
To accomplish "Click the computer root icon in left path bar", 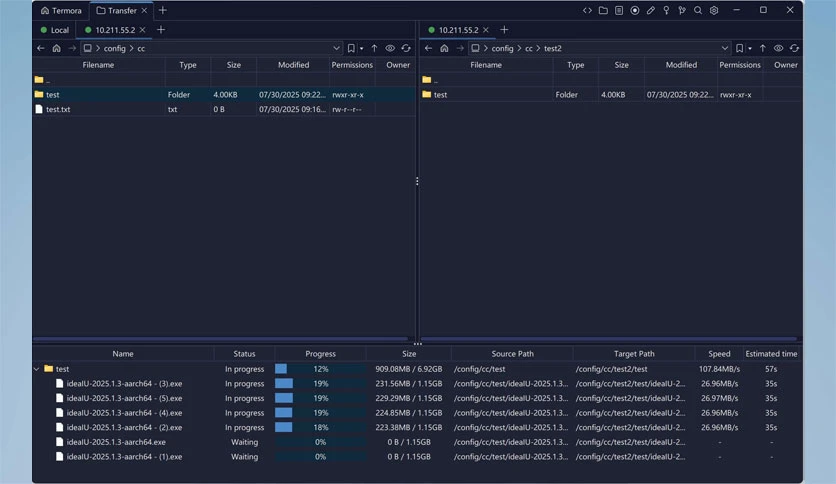I will [x=87, y=48].
